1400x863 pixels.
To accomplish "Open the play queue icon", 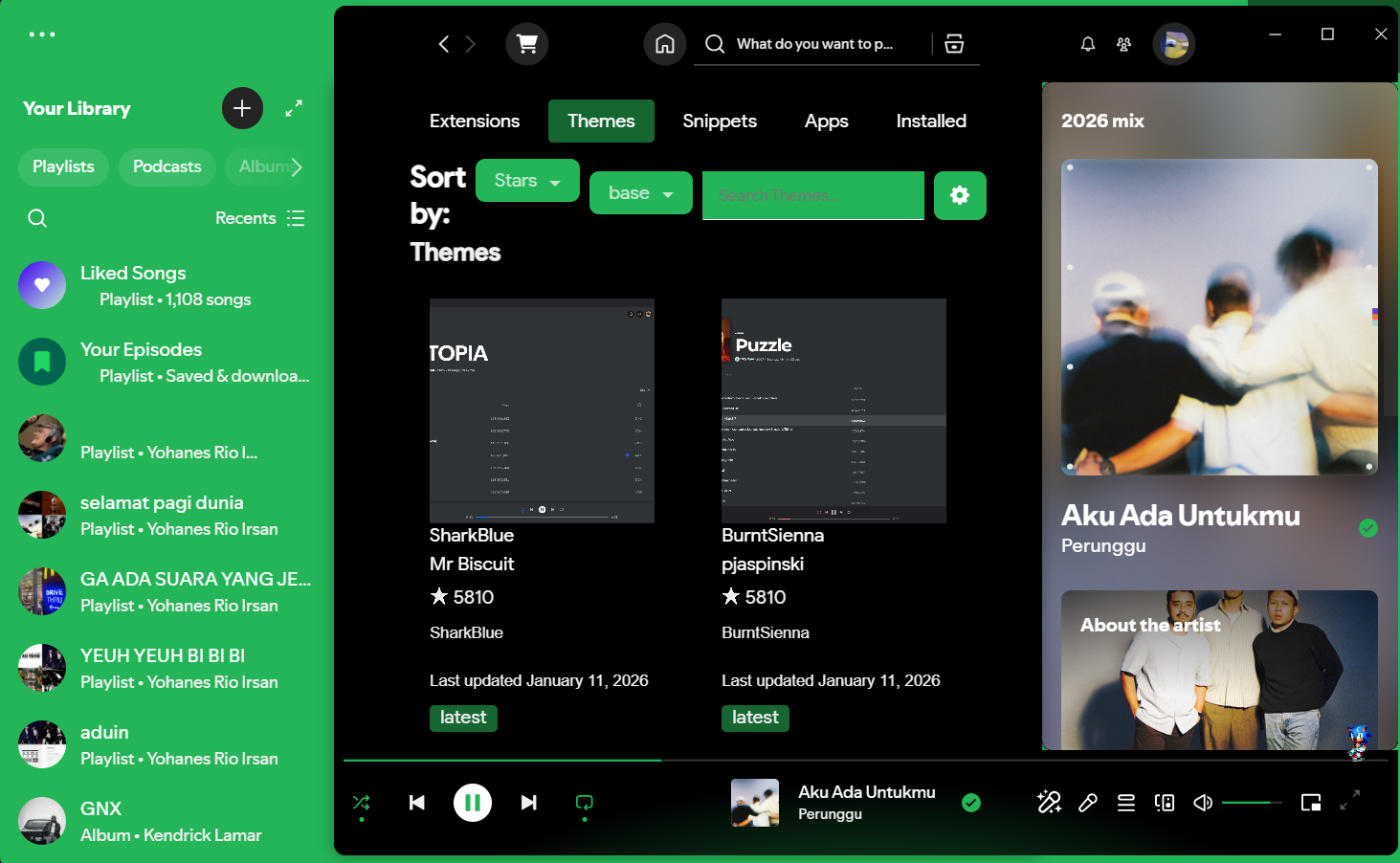I will click(x=1126, y=803).
